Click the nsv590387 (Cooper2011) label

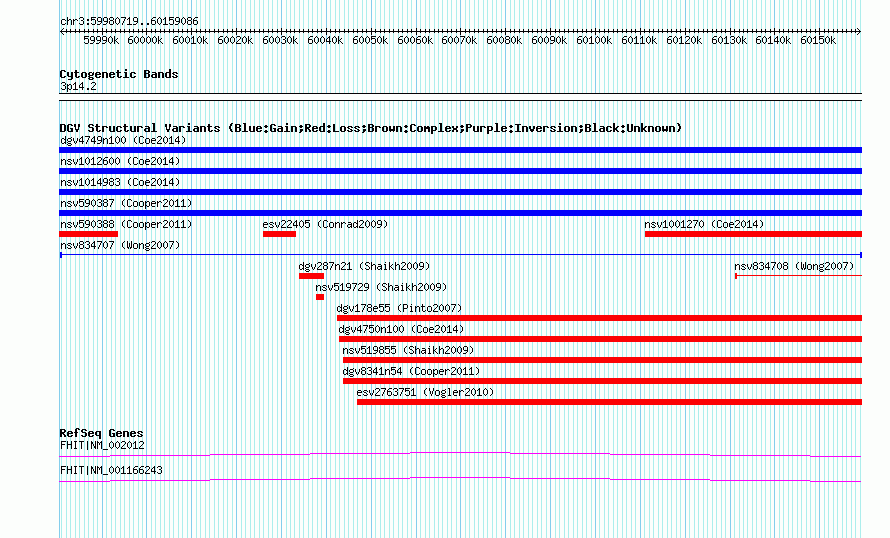[x=126, y=203]
